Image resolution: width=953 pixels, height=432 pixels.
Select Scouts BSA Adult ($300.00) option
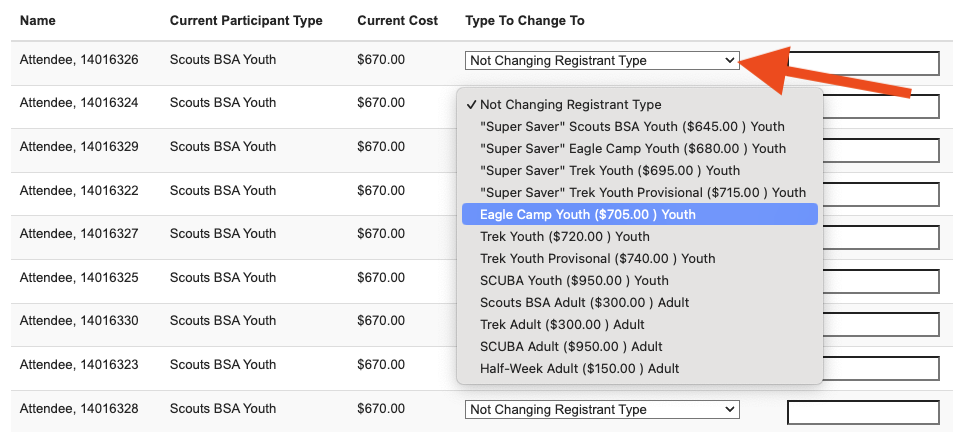pyautogui.click(x=584, y=303)
